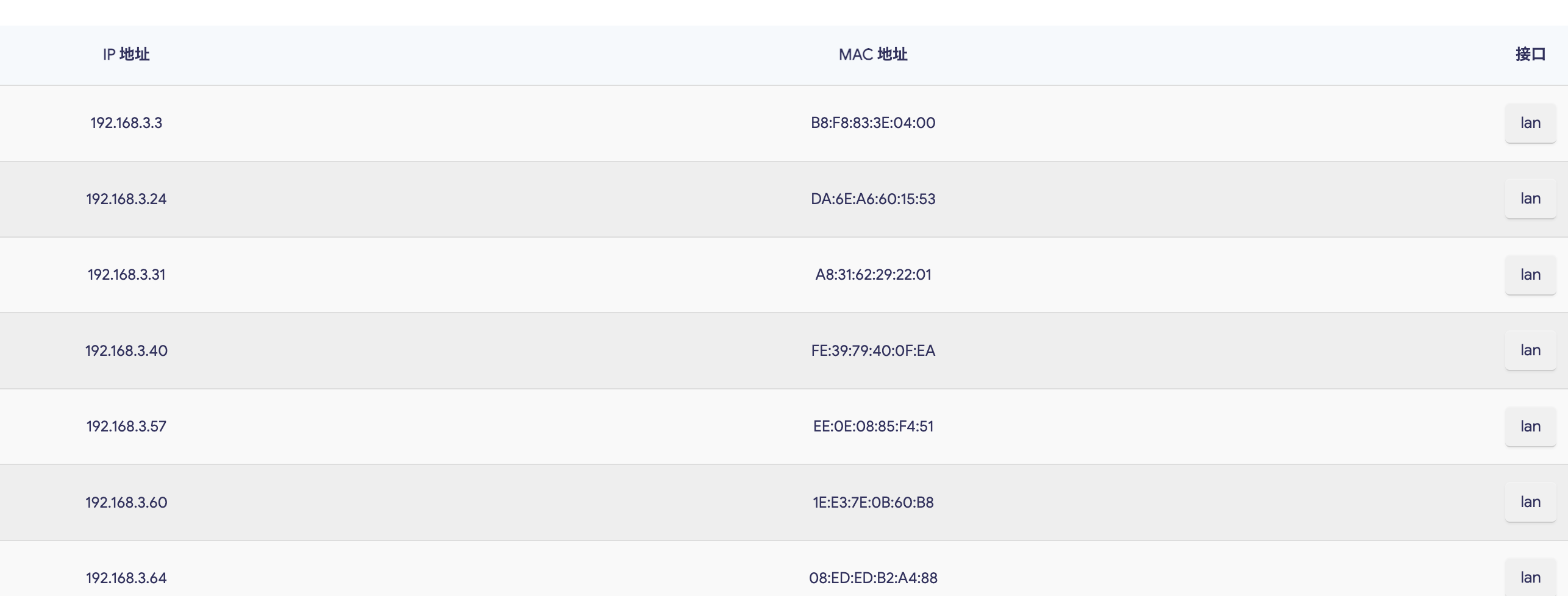Click MAC address B8:F8:83:3E:04:00

(873, 123)
